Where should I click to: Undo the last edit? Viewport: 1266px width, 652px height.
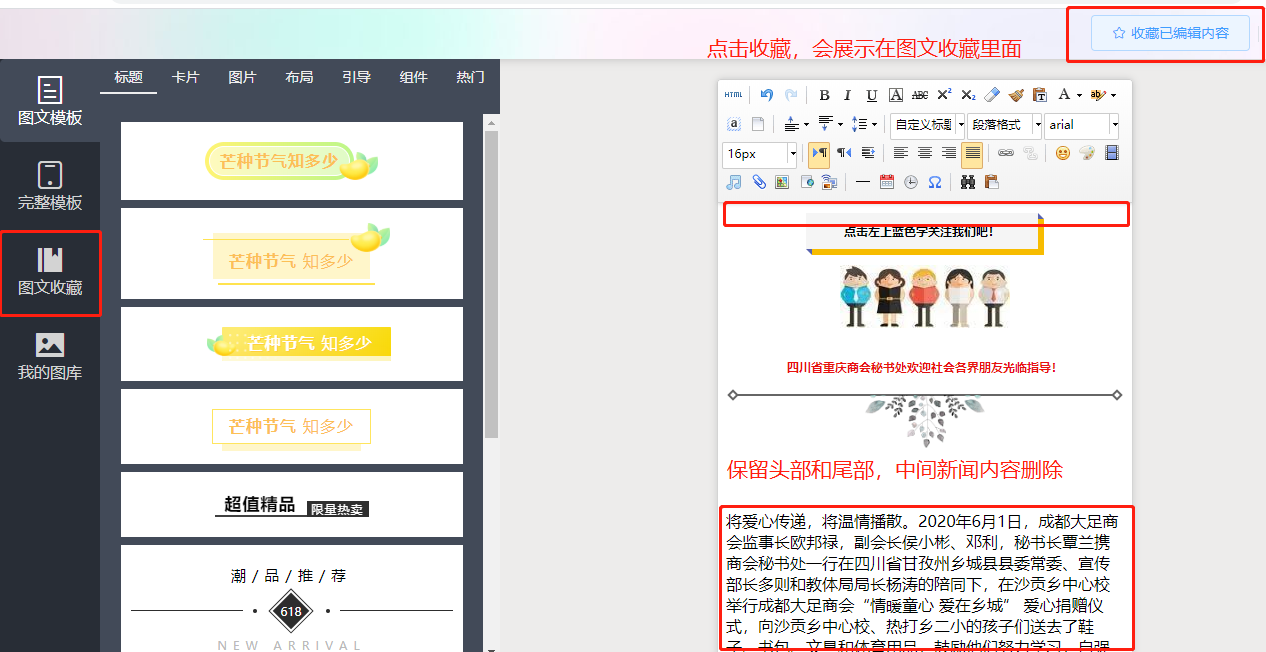[766, 95]
